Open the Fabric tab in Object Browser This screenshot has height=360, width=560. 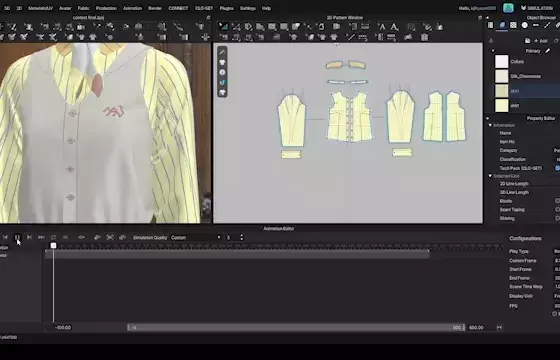502,25
